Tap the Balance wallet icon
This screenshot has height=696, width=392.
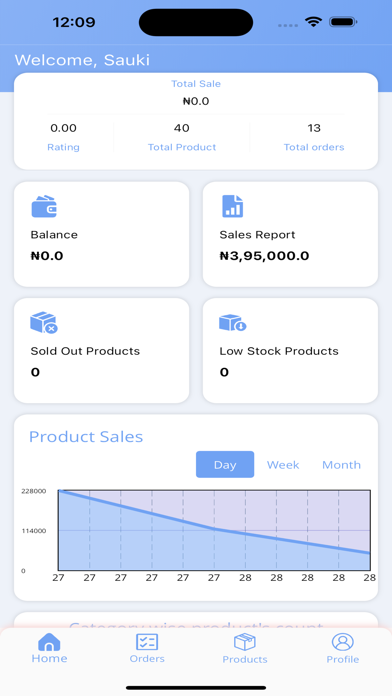pos(44,206)
